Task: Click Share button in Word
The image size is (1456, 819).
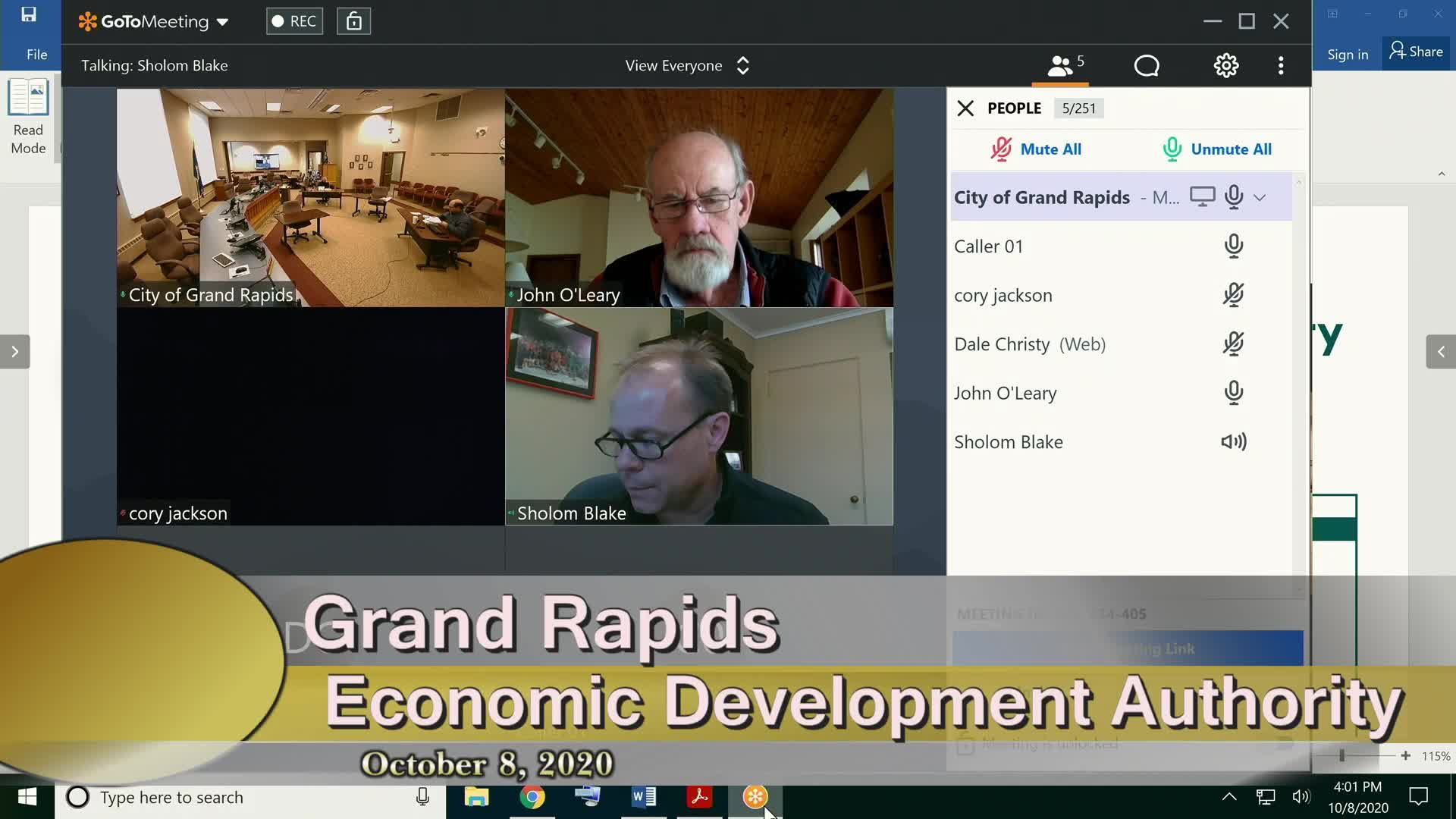Action: click(x=1416, y=52)
